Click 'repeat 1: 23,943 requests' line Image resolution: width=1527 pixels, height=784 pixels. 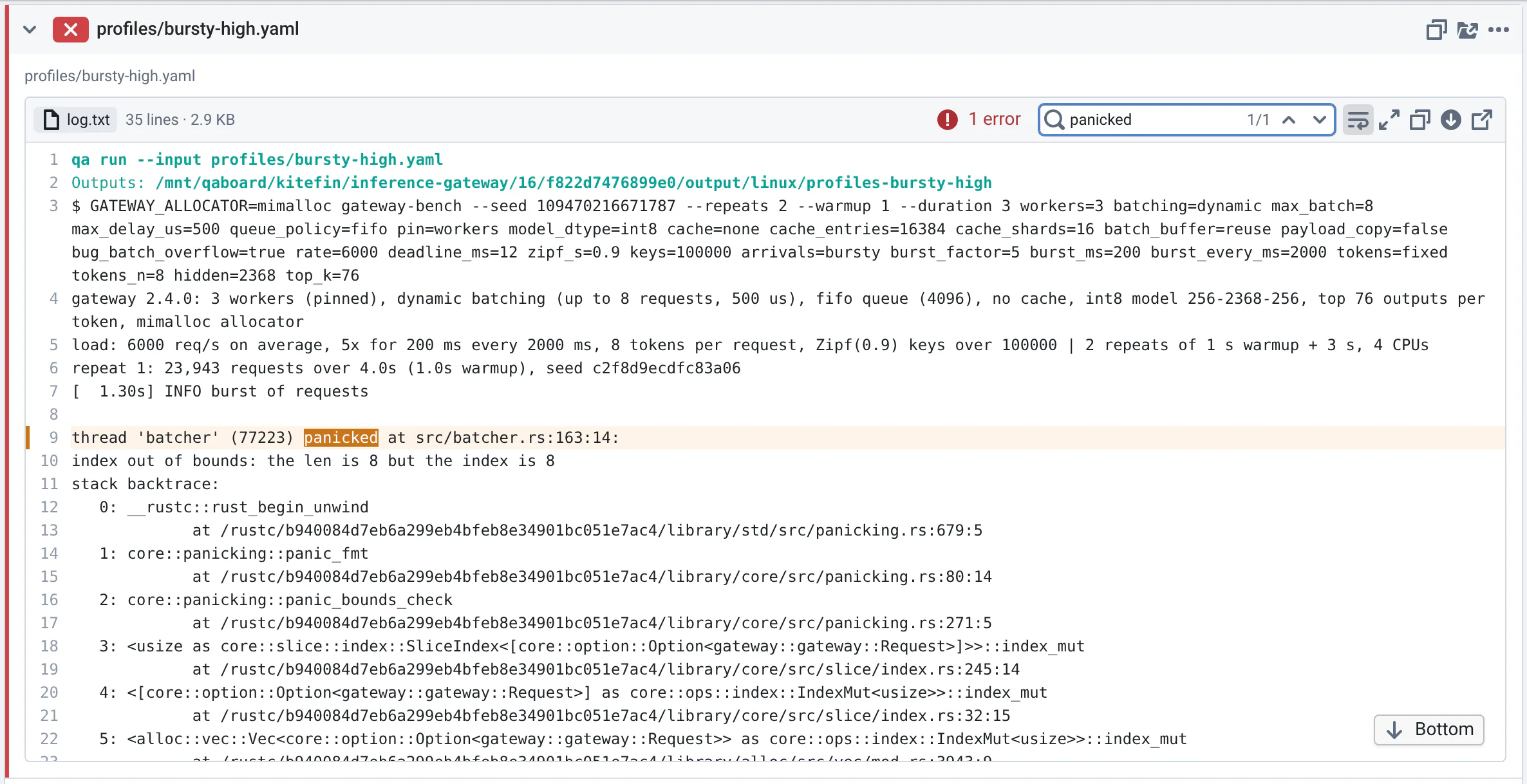coord(406,368)
